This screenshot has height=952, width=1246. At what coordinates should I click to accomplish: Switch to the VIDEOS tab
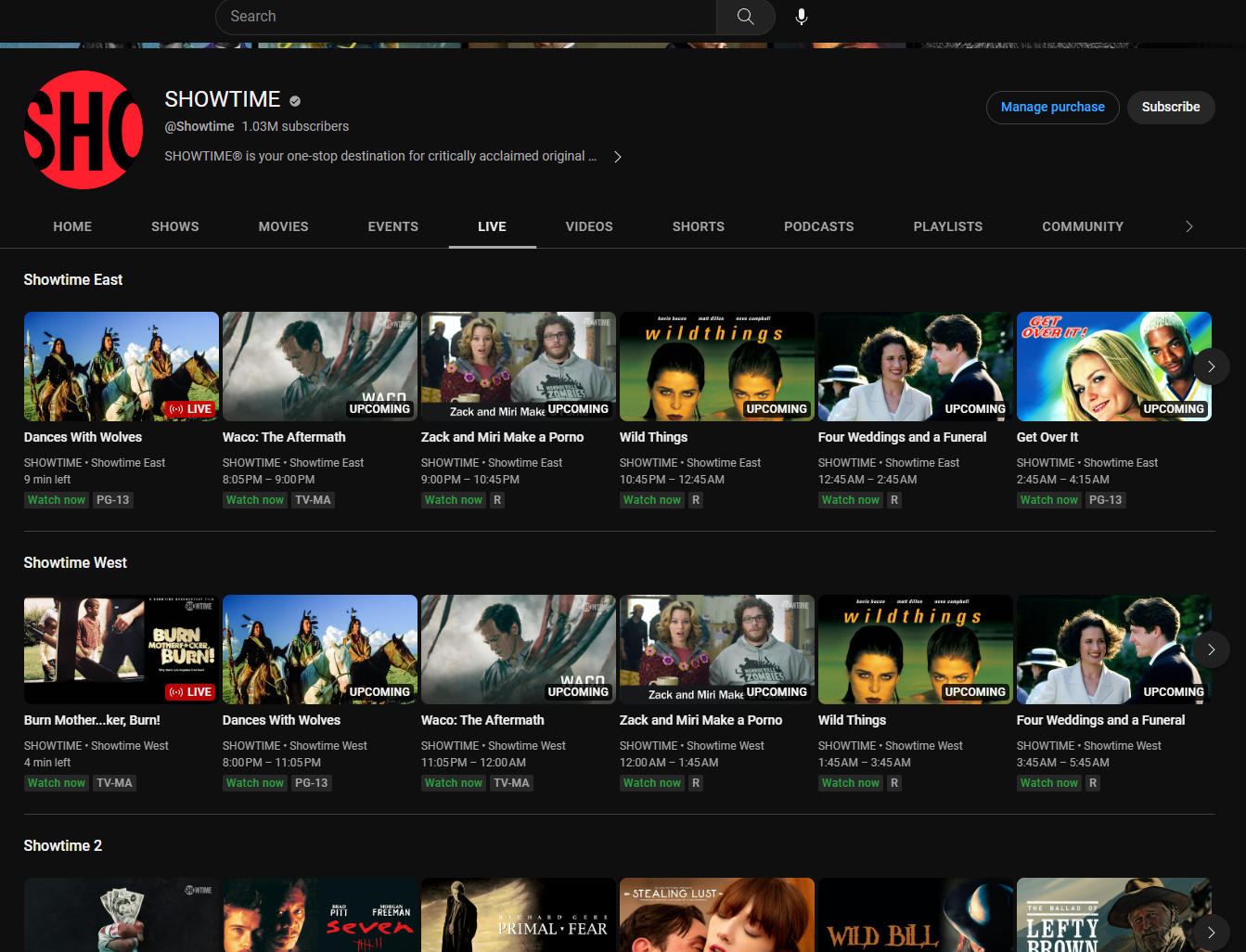(x=589, y=226)
